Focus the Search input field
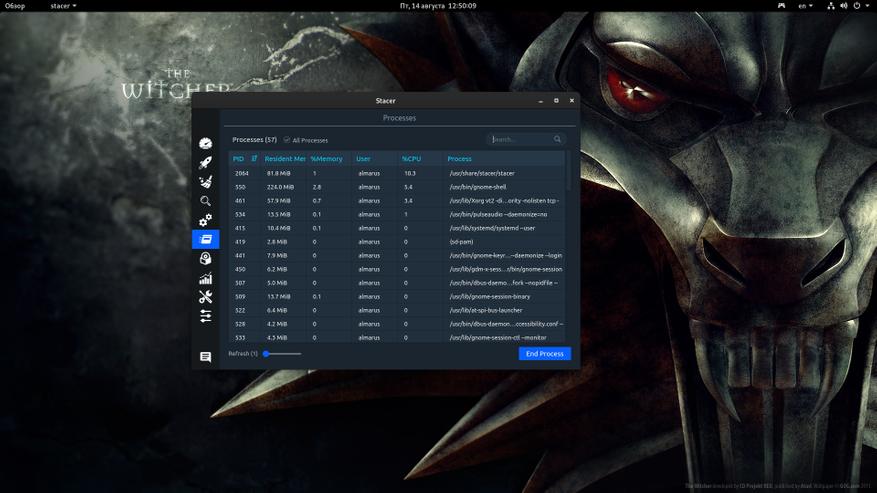This screenshot has height=493, width=877. point(525,139)
